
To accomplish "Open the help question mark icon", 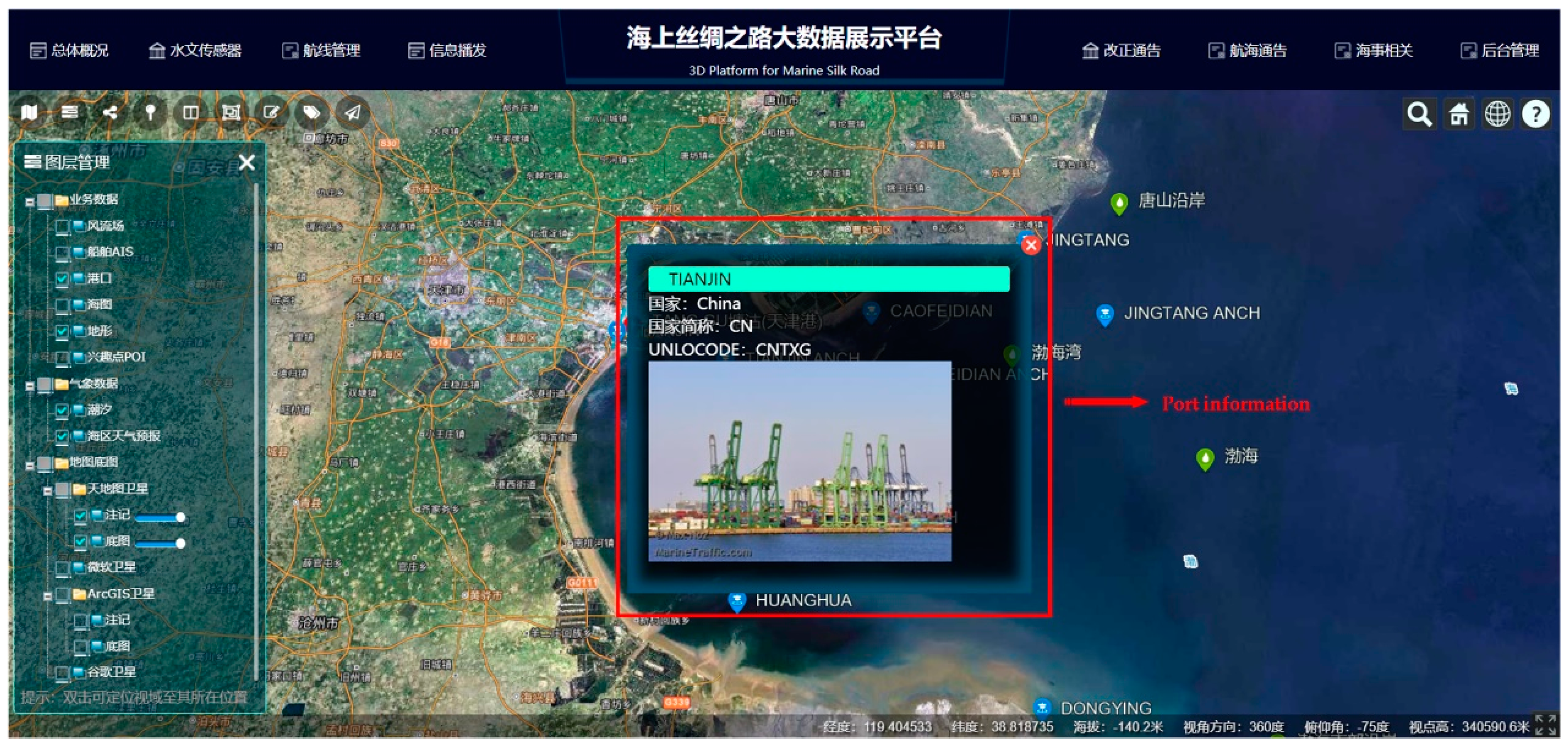I will coord(1536,114).
